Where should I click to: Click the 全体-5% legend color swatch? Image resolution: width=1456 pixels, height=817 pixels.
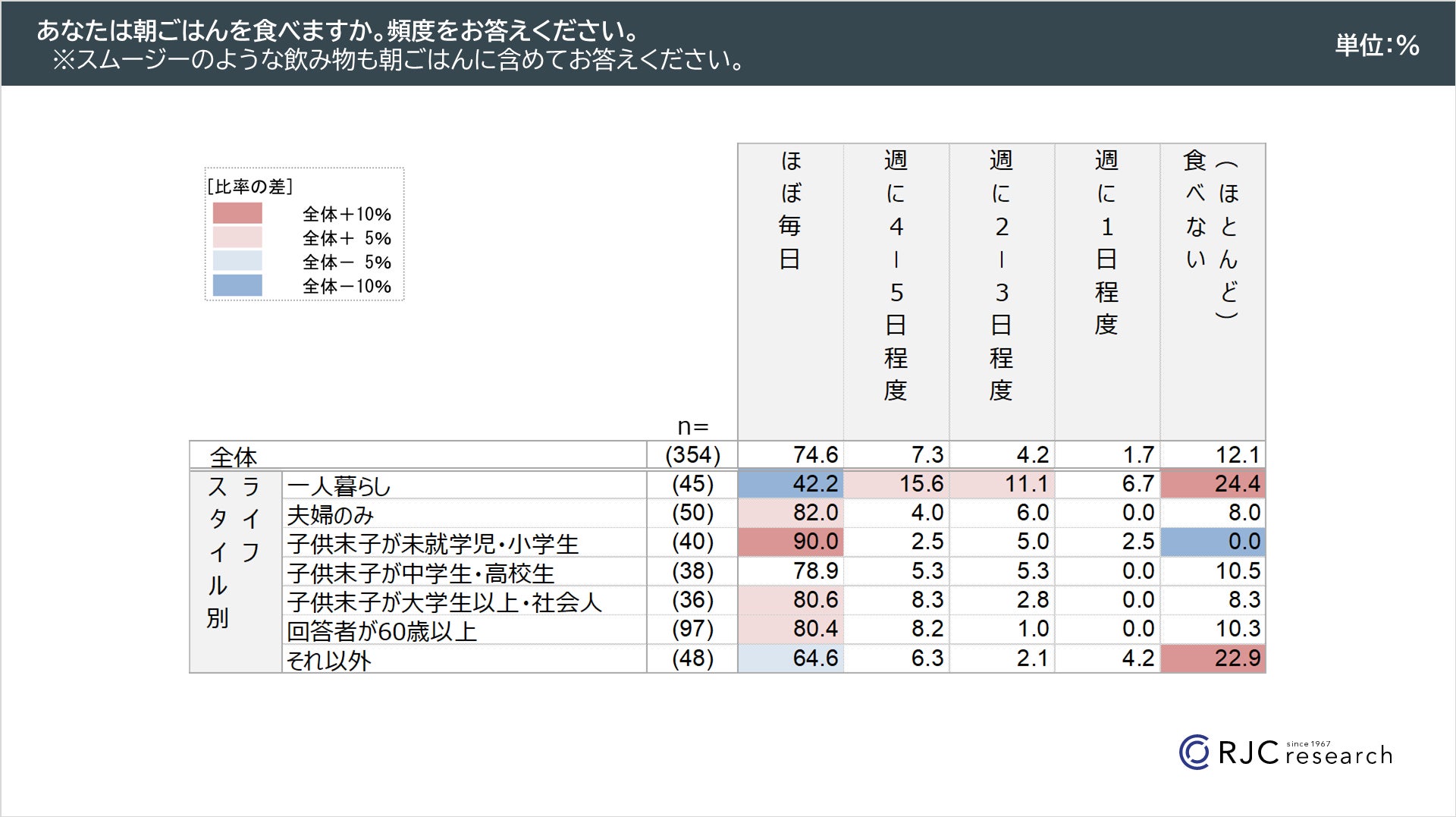pos(237,262)
